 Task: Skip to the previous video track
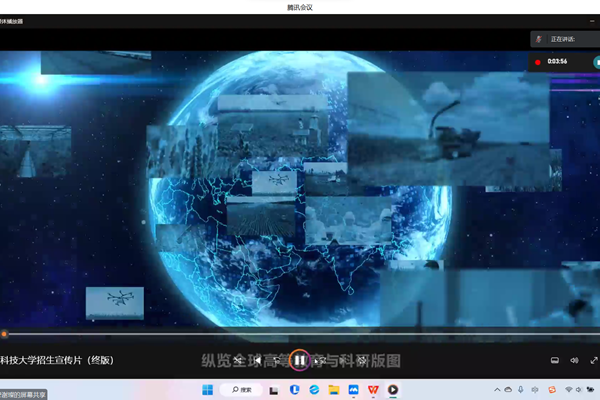(x=258, y=360)
